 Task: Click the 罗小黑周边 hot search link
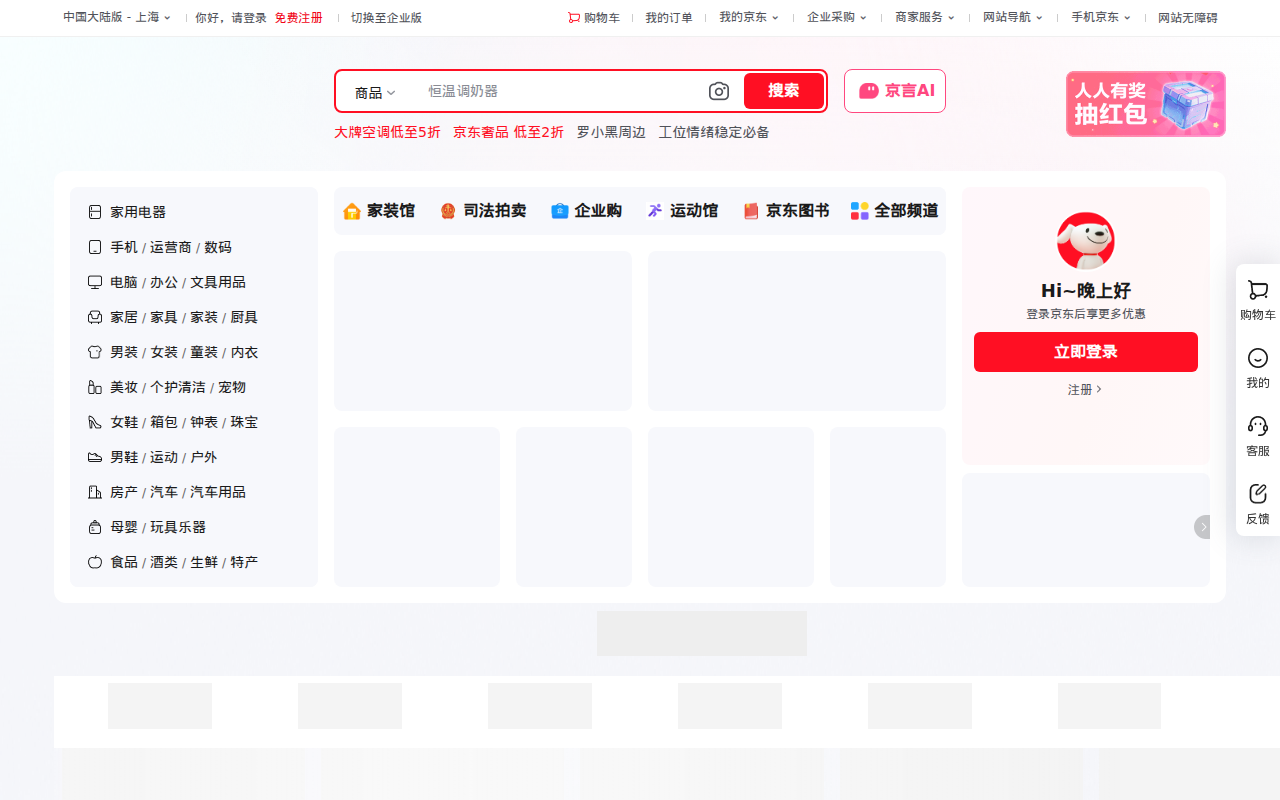(611, 132)
